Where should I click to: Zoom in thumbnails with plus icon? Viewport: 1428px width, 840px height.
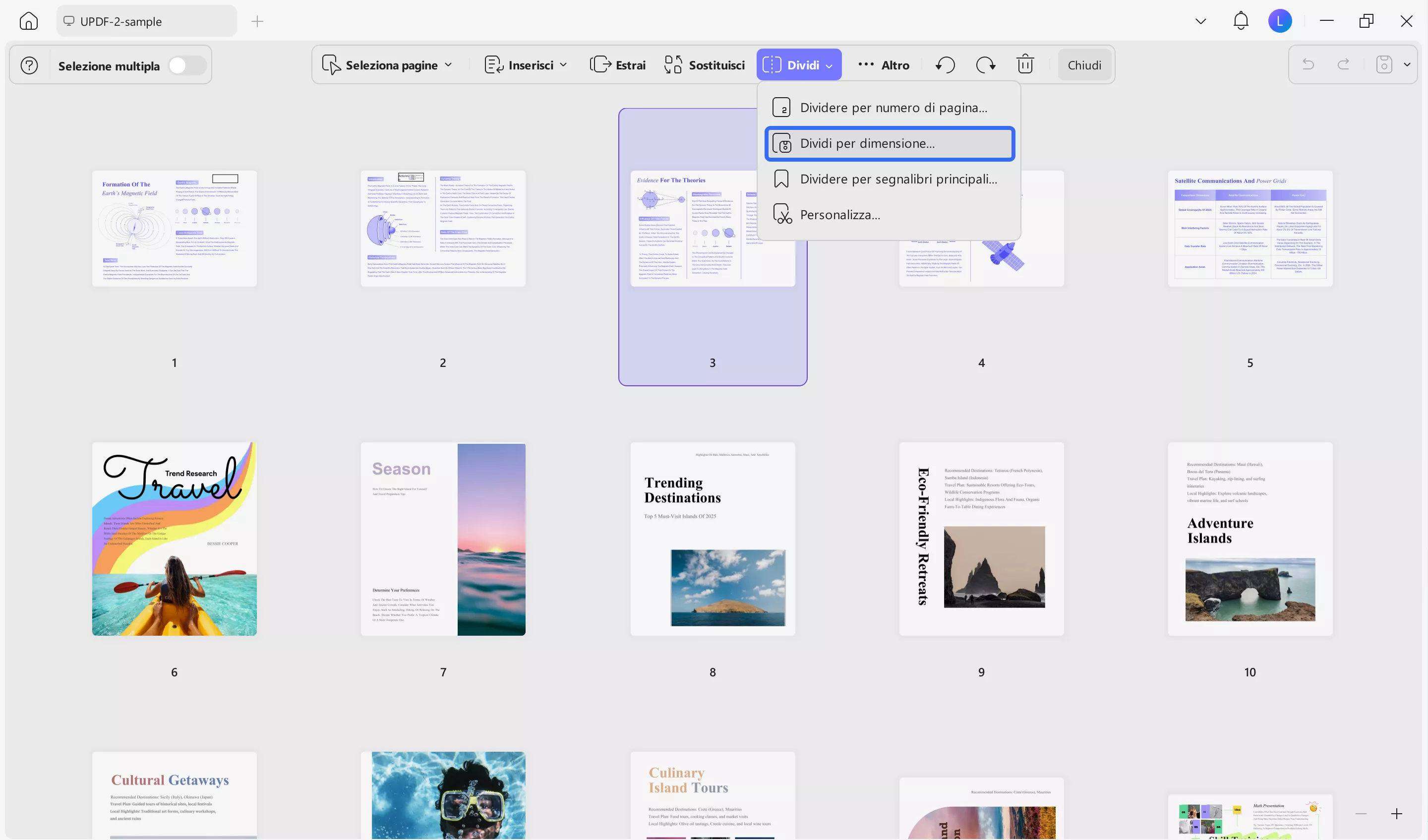(1396, 814)
